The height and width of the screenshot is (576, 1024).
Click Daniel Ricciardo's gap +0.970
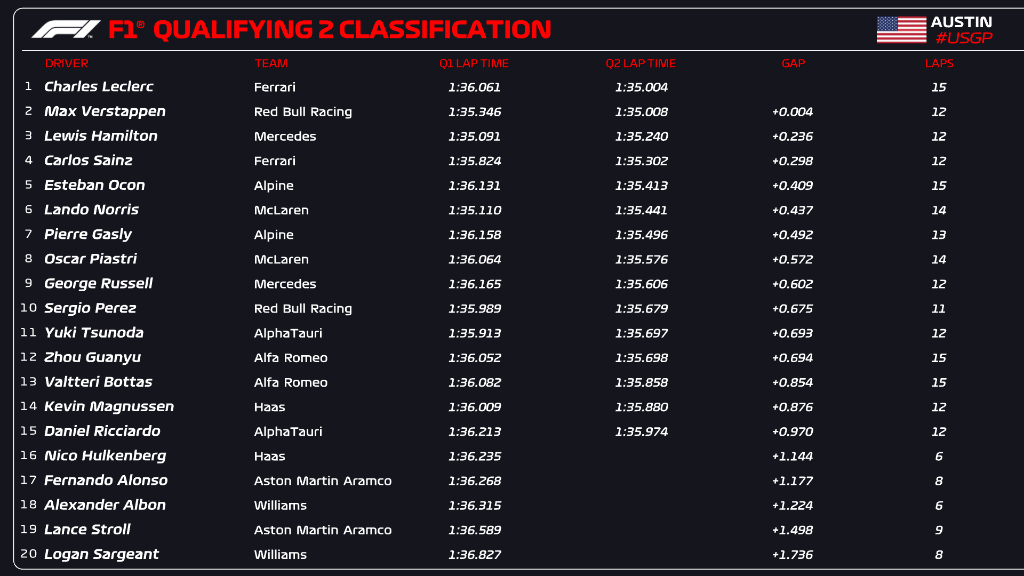792,431
